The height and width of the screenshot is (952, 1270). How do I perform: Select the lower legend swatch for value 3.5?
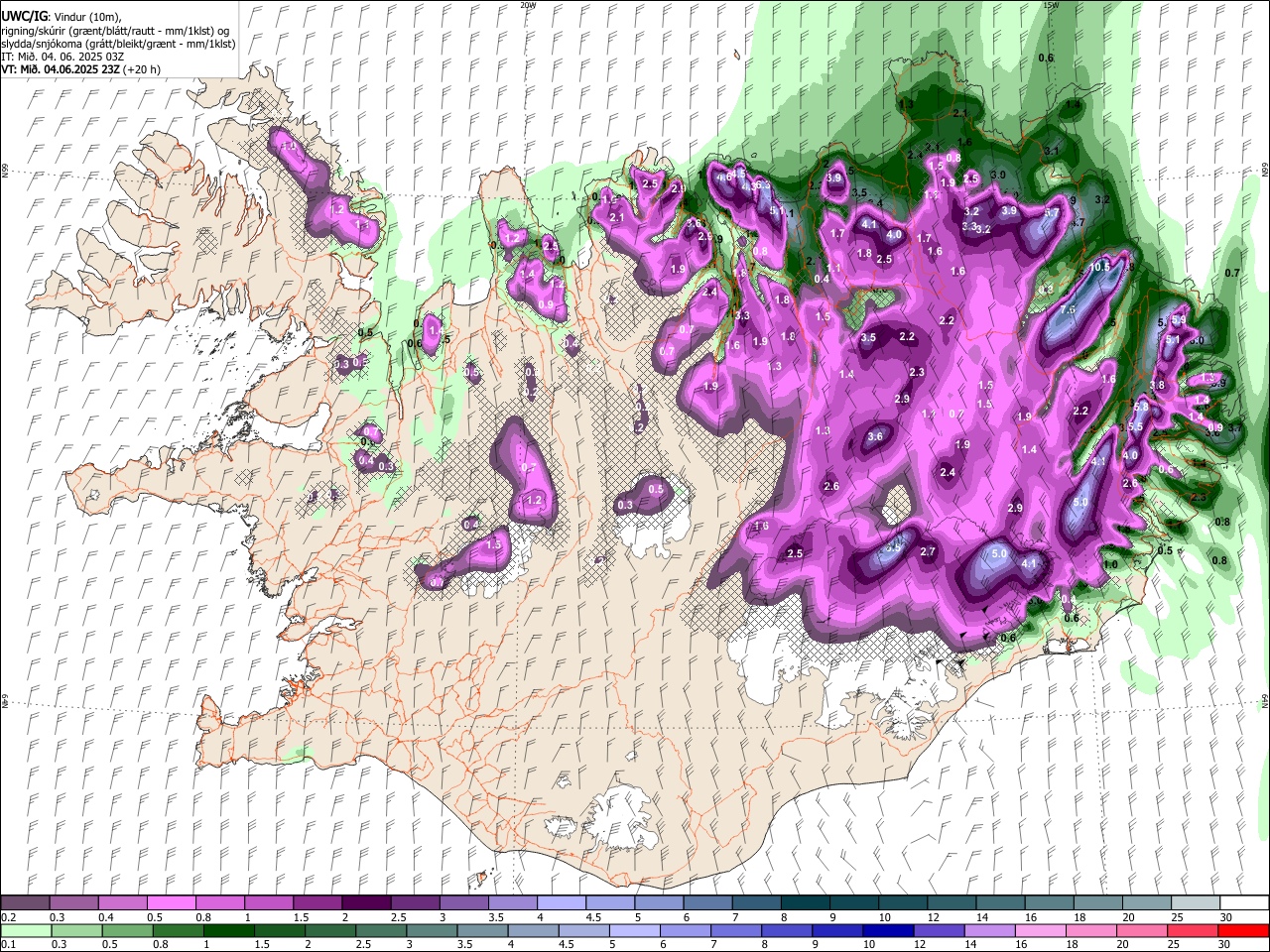click(481, 930)
